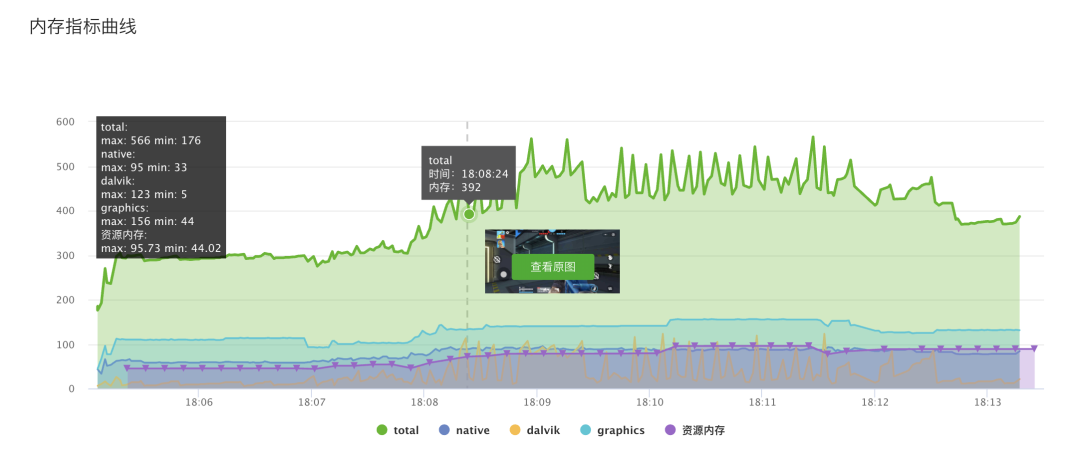1080x465 pixels.
Task: Click the 18:06 time axis label
Action: point(200,402)
